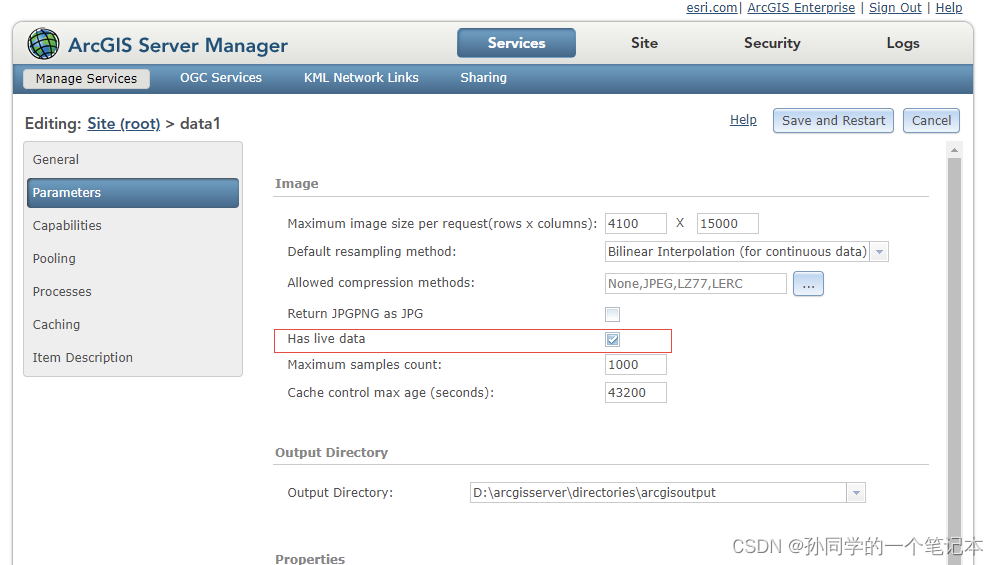Follow the esri.com link
Image resolution: width=999 pixels, height=565 pixels.
[x=711, y=8]
